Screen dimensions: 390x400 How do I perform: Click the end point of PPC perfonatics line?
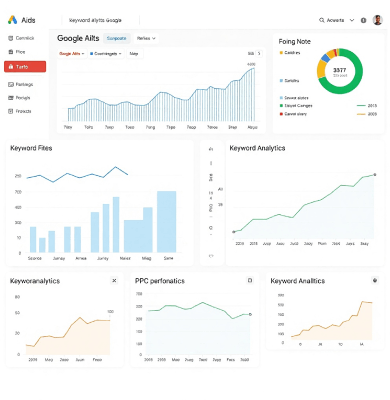[250, 314]
